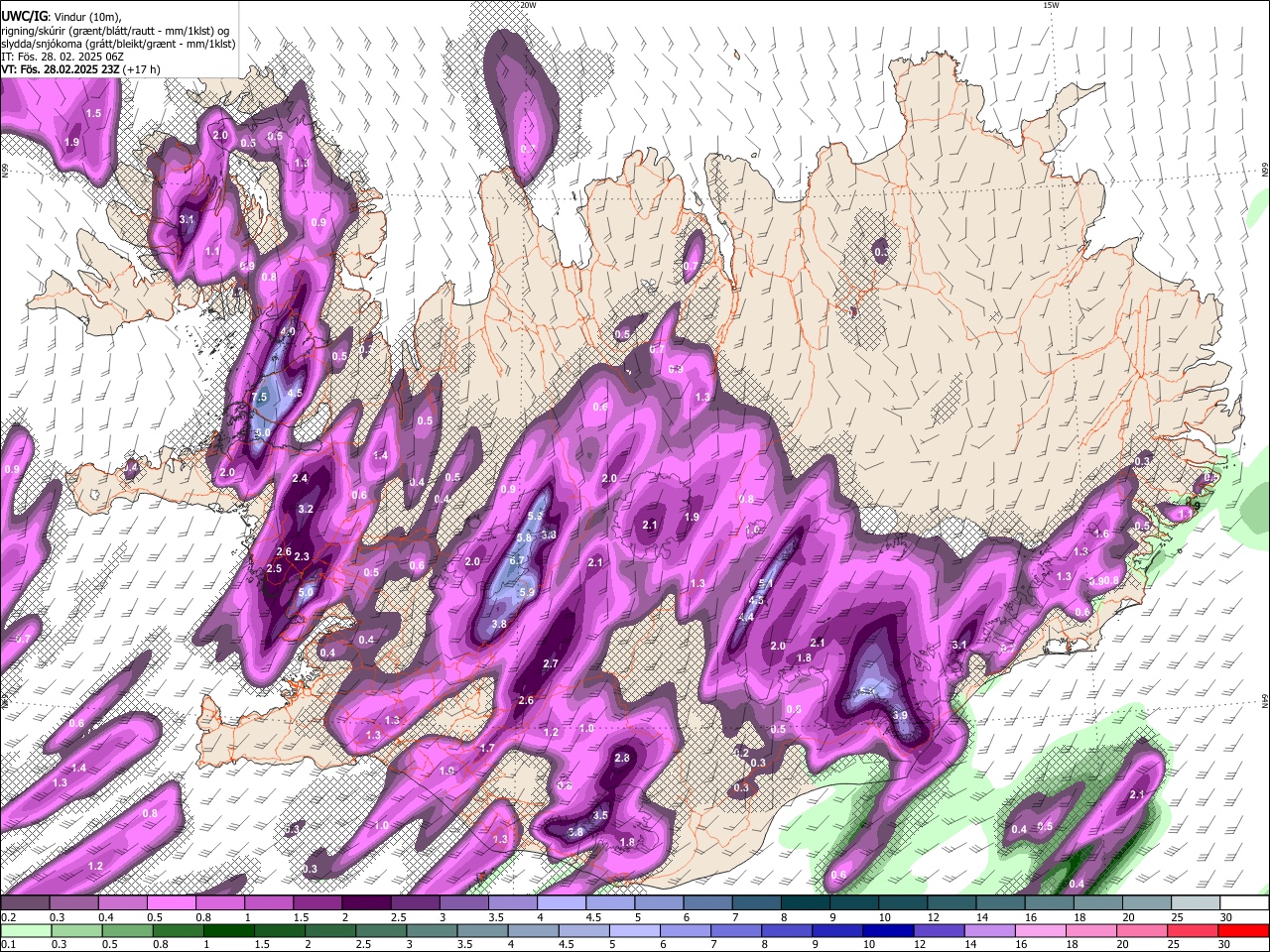
Task: Click the bold UWC/IG title text
Action: (x=24, y=15)
